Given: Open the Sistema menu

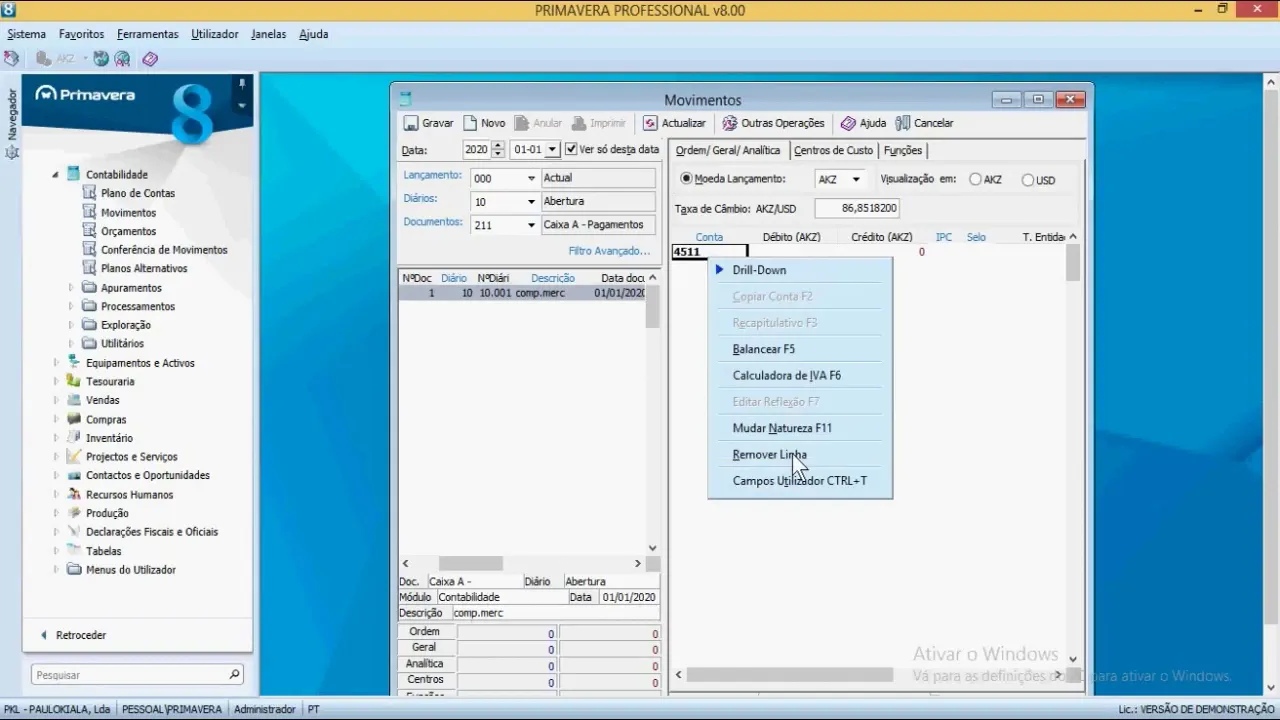Looking at the screenshot, I should (27, 34).
